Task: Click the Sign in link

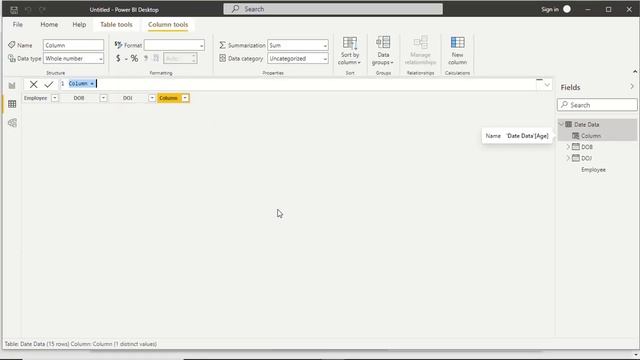Action: 550,9
